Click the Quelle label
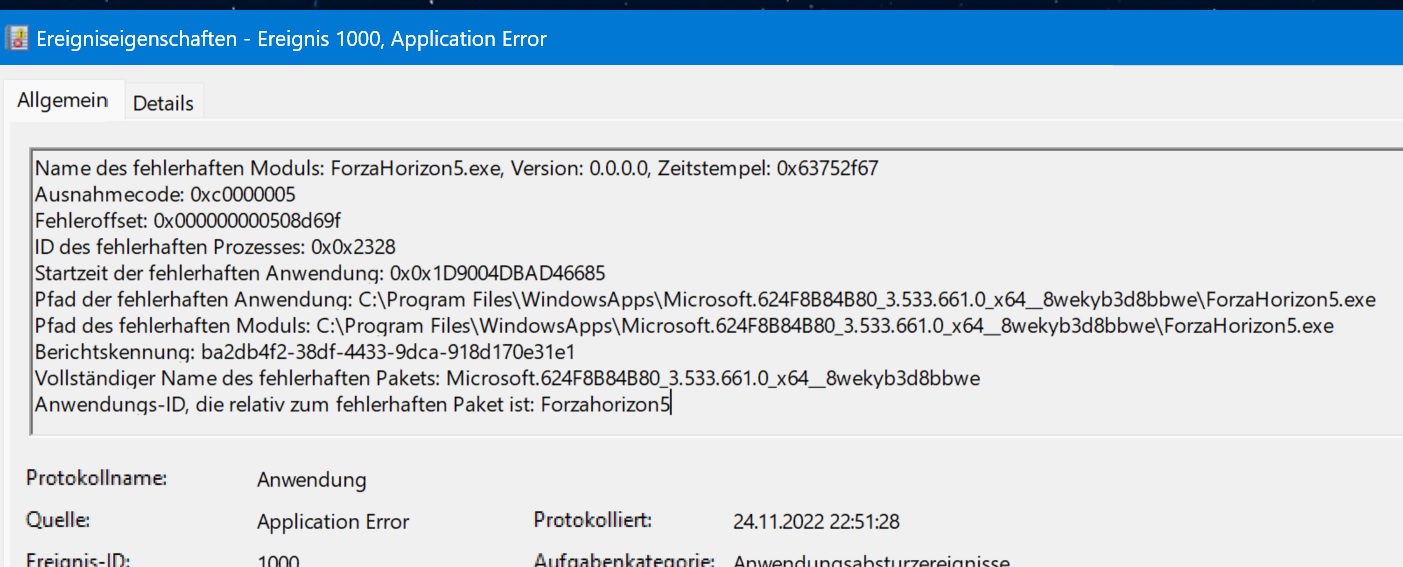The width and height of the screenshot is (1403, 567). pyautogui.click(x=56, y=520)
